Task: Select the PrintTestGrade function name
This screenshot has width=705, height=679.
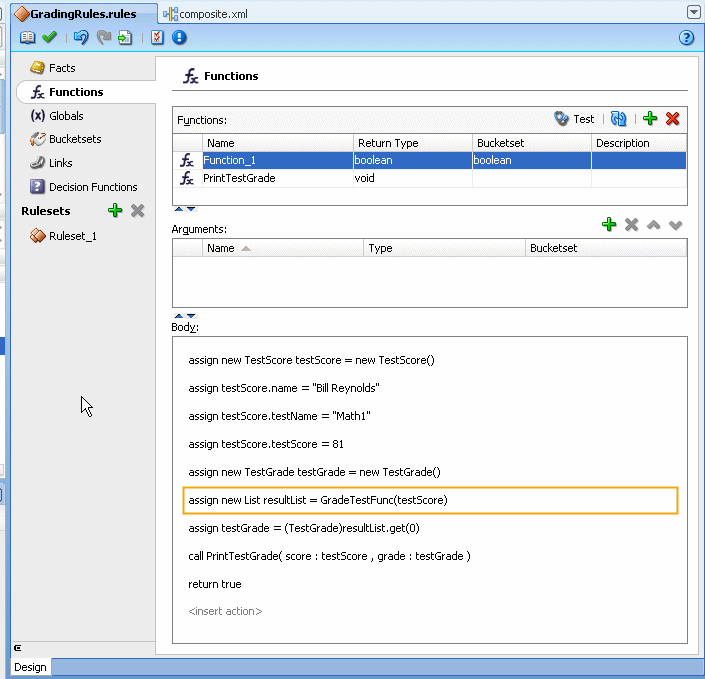Action: coord(277,178)
